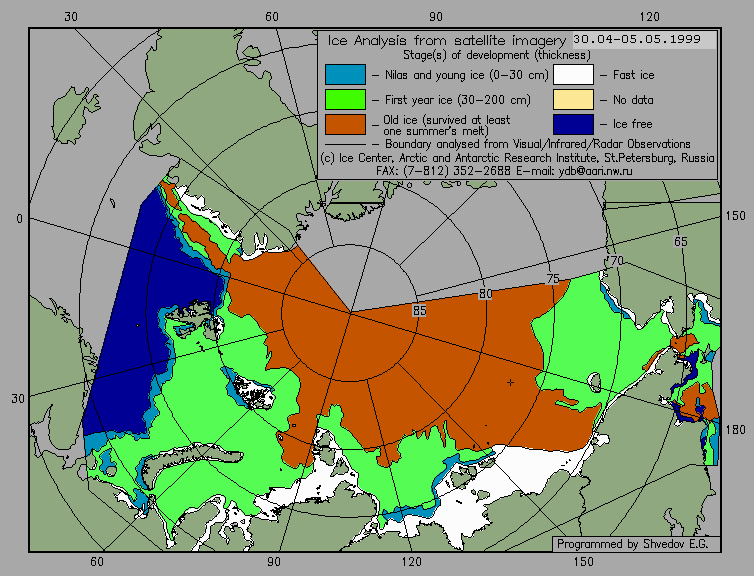Click the bottom-edge longitude label 90

(274, 562)
